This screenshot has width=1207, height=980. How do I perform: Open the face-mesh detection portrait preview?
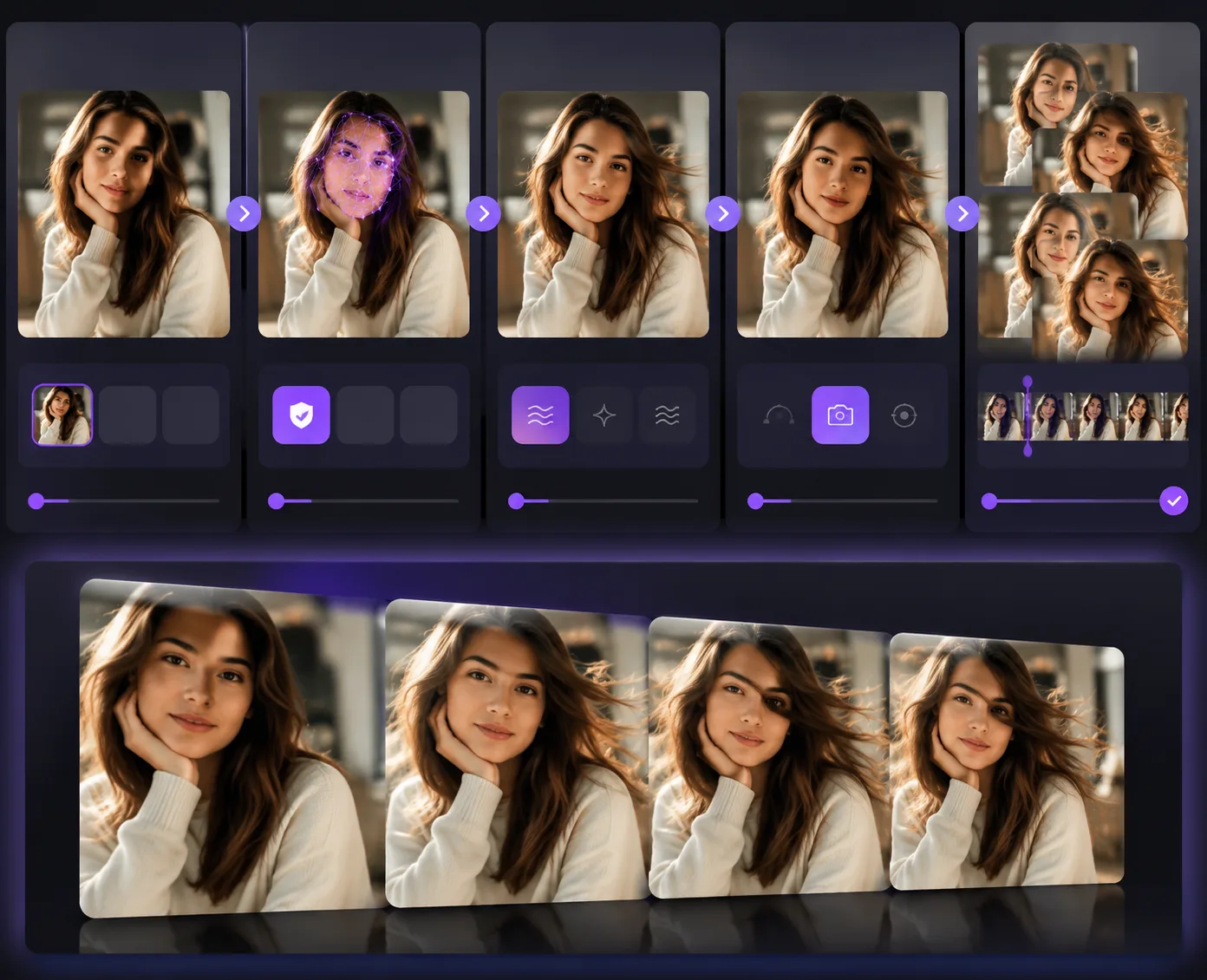tap(364, 213)
